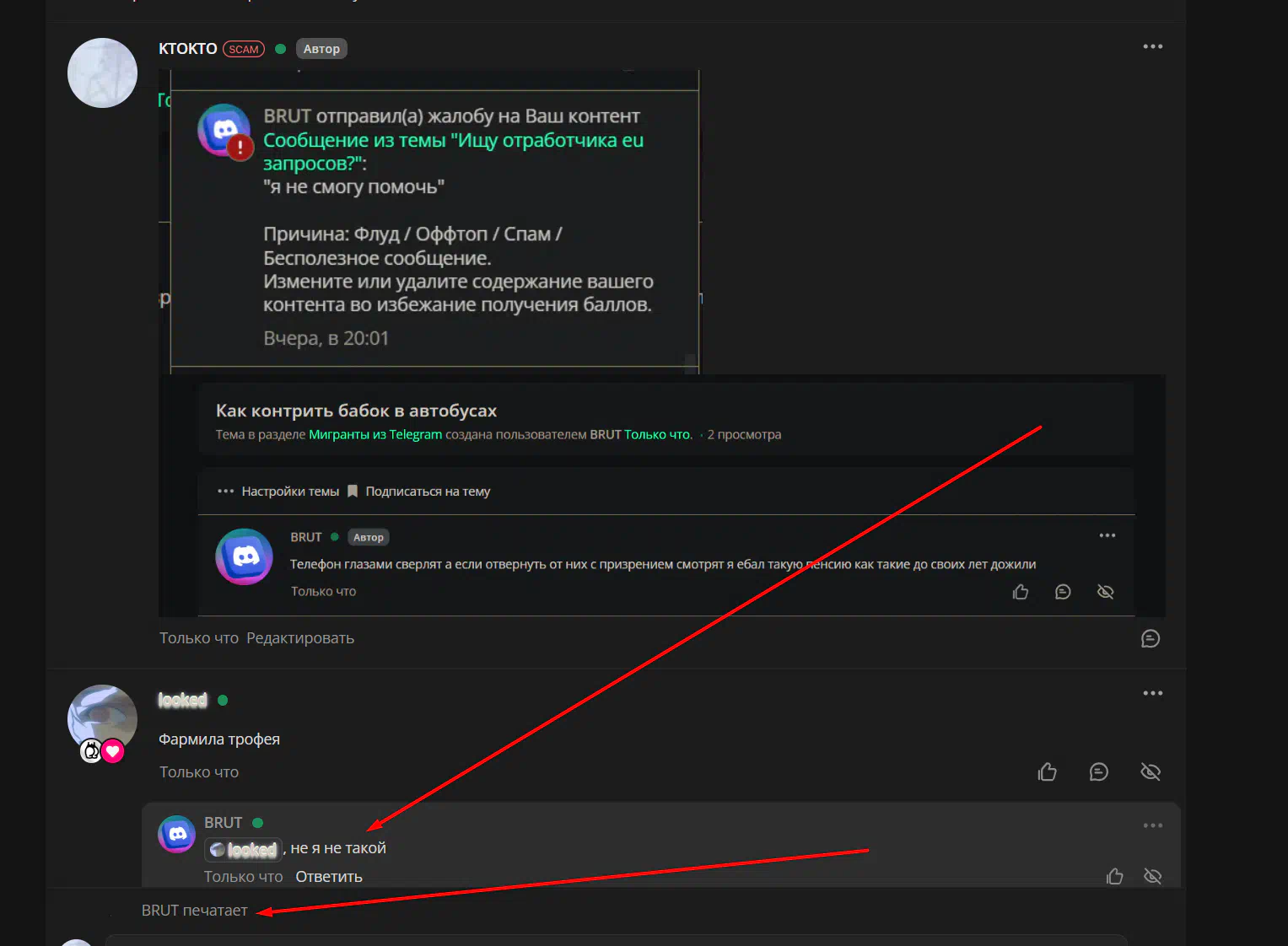Hide looked's comment with the crossed-eye icon

(x=1151, y=771)
